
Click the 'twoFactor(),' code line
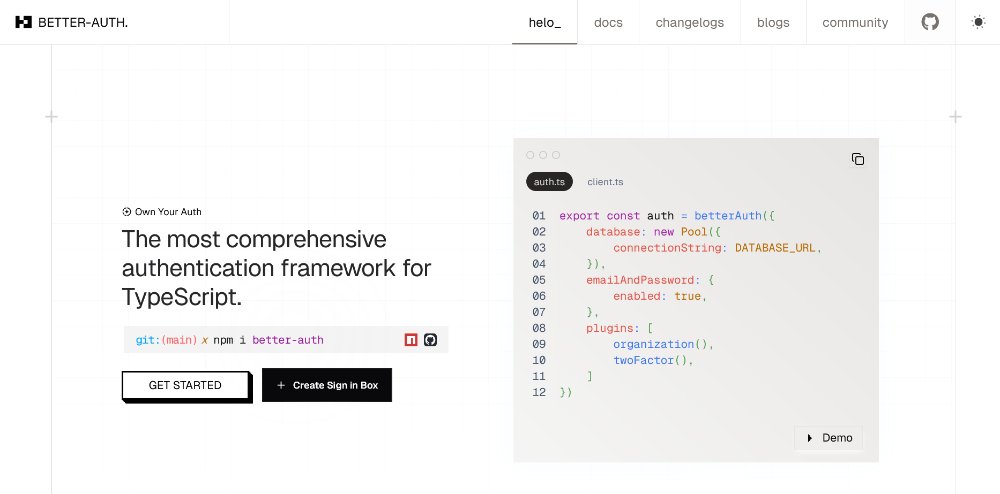point(653,360)
